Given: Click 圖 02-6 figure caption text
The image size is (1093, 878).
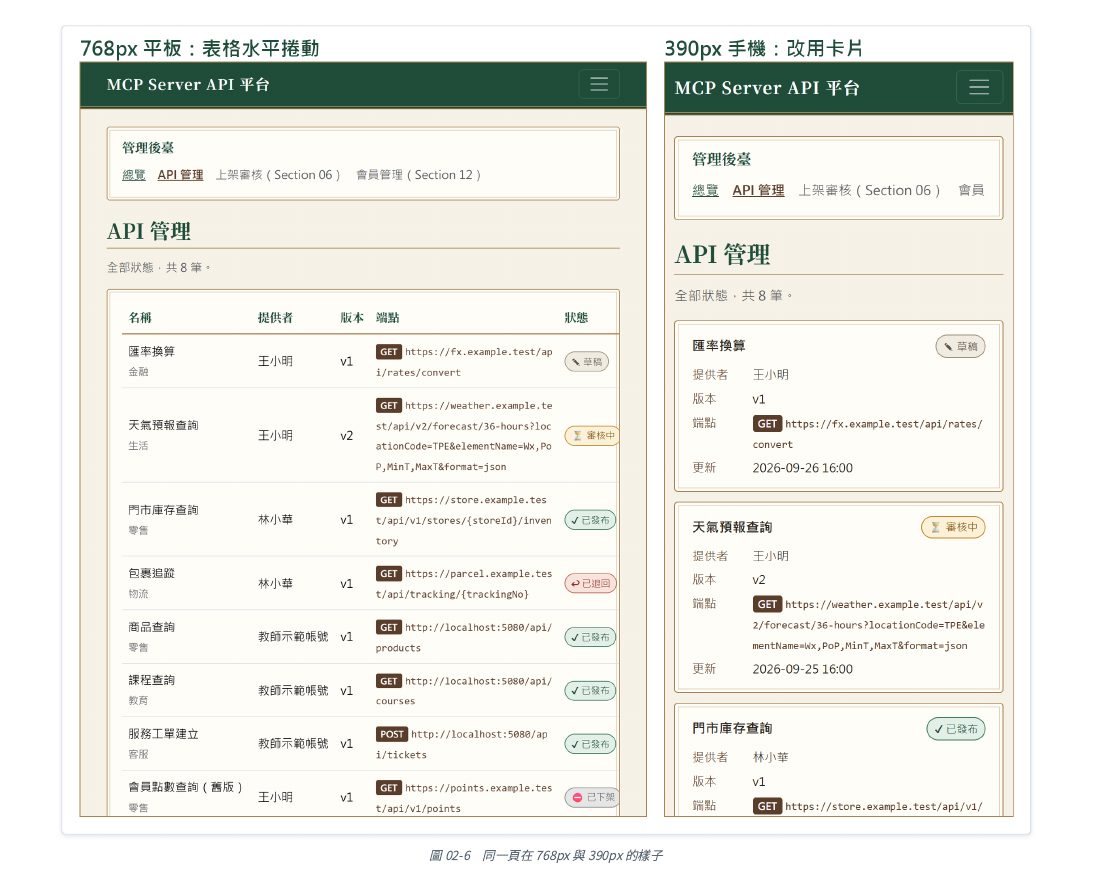Looking at the screenshot, I should [546, 855].
